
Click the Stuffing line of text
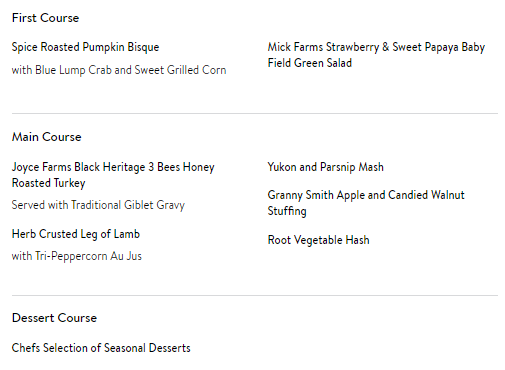287,211
